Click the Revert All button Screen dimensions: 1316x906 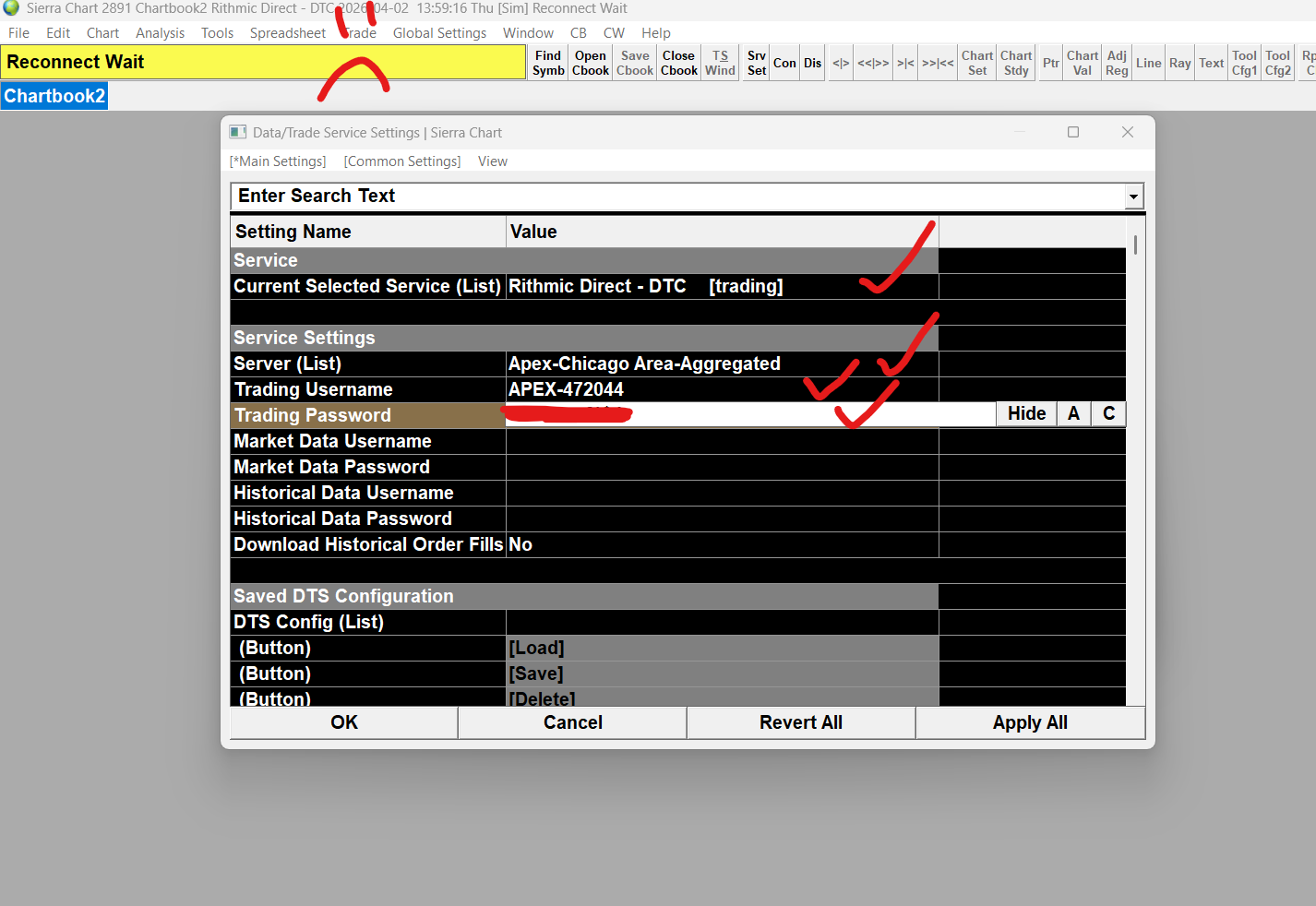click(801, 722)
